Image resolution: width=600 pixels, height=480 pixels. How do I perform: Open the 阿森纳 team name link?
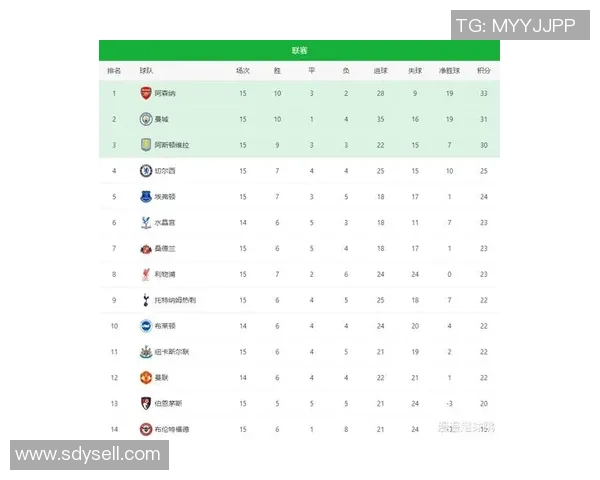[x=165, y=94]
